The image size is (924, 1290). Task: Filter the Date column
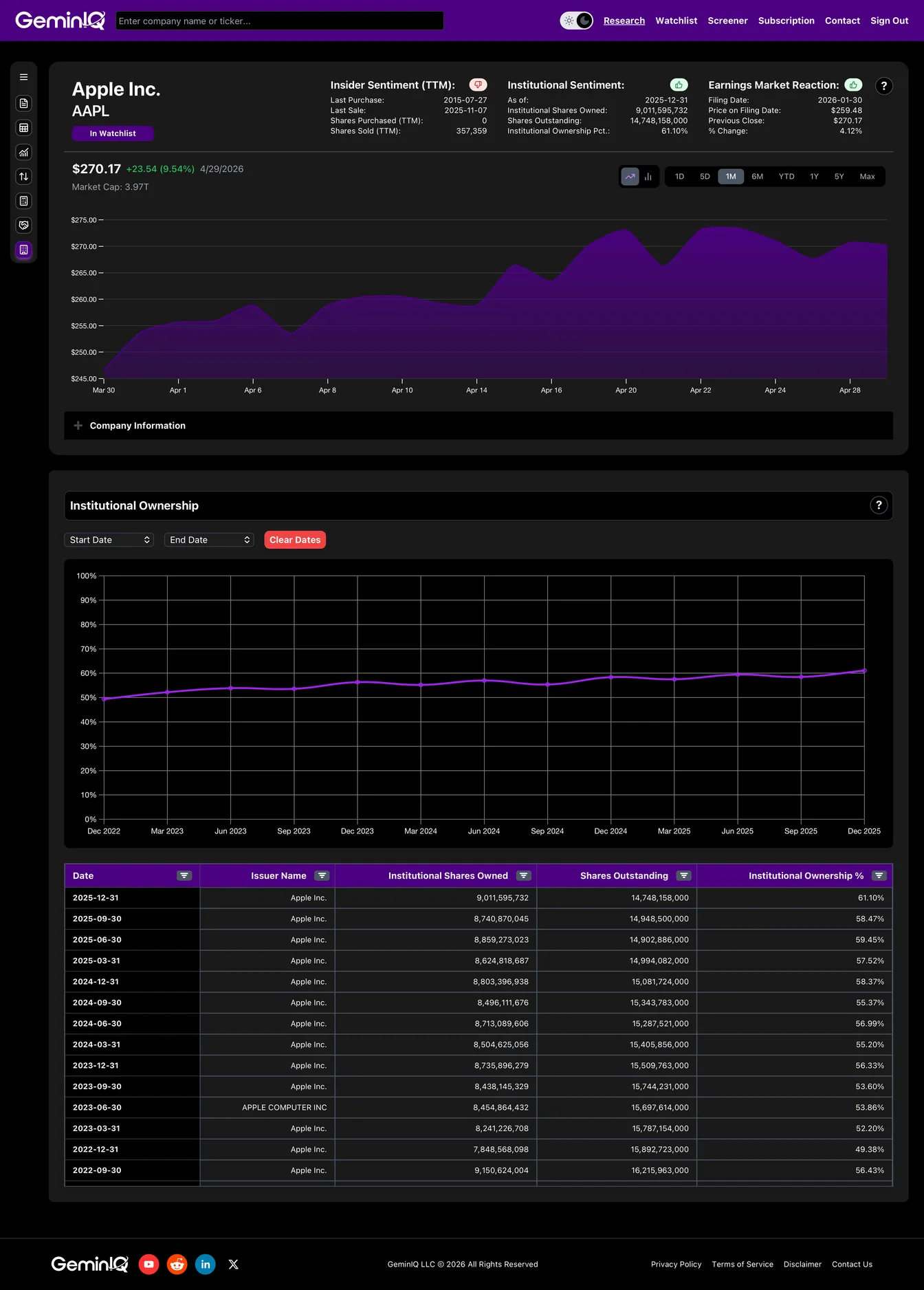click(x=184, y=875)
